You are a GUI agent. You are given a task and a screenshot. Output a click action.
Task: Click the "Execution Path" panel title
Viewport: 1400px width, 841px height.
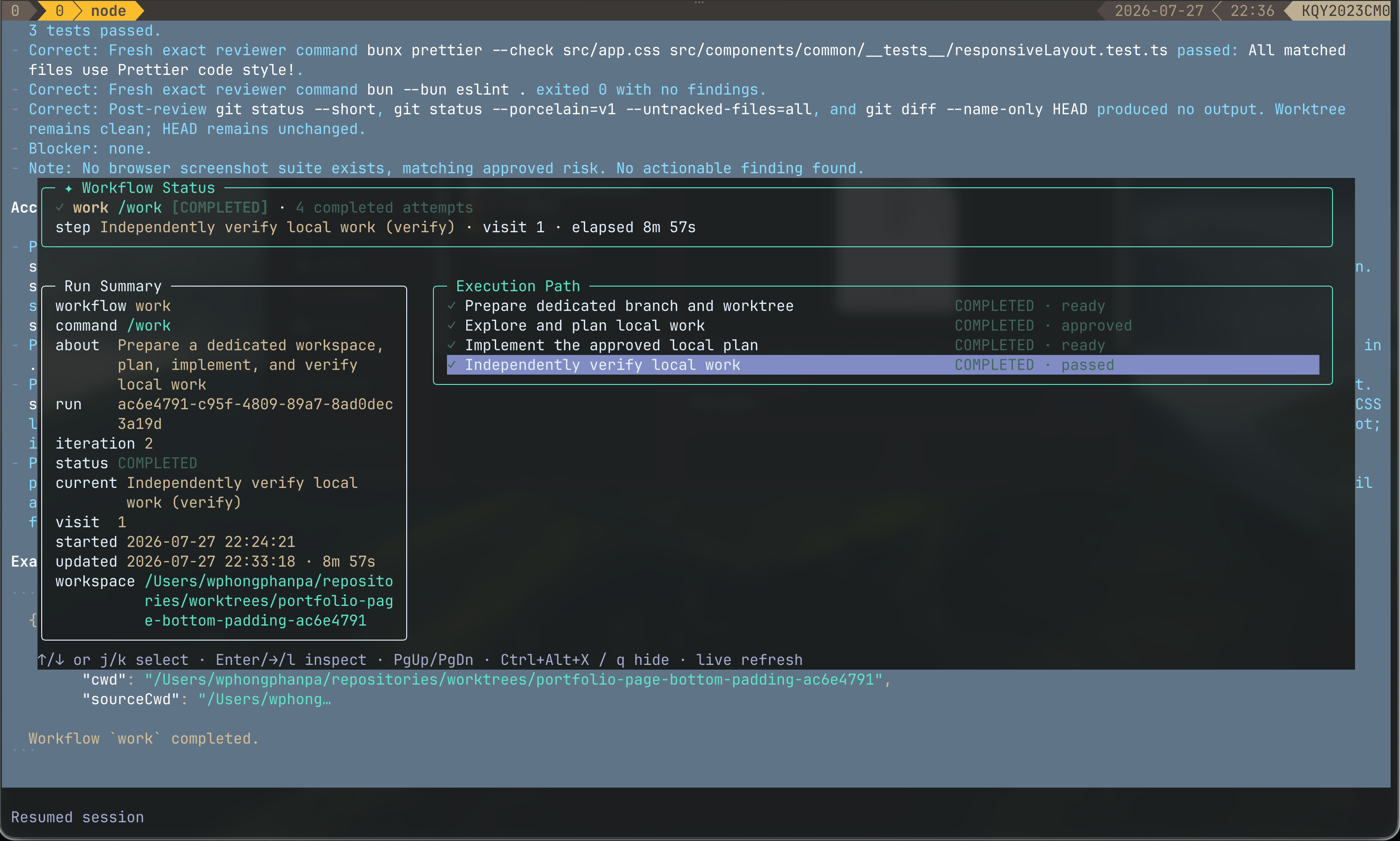pyautogui.click(x=518, y=286)
